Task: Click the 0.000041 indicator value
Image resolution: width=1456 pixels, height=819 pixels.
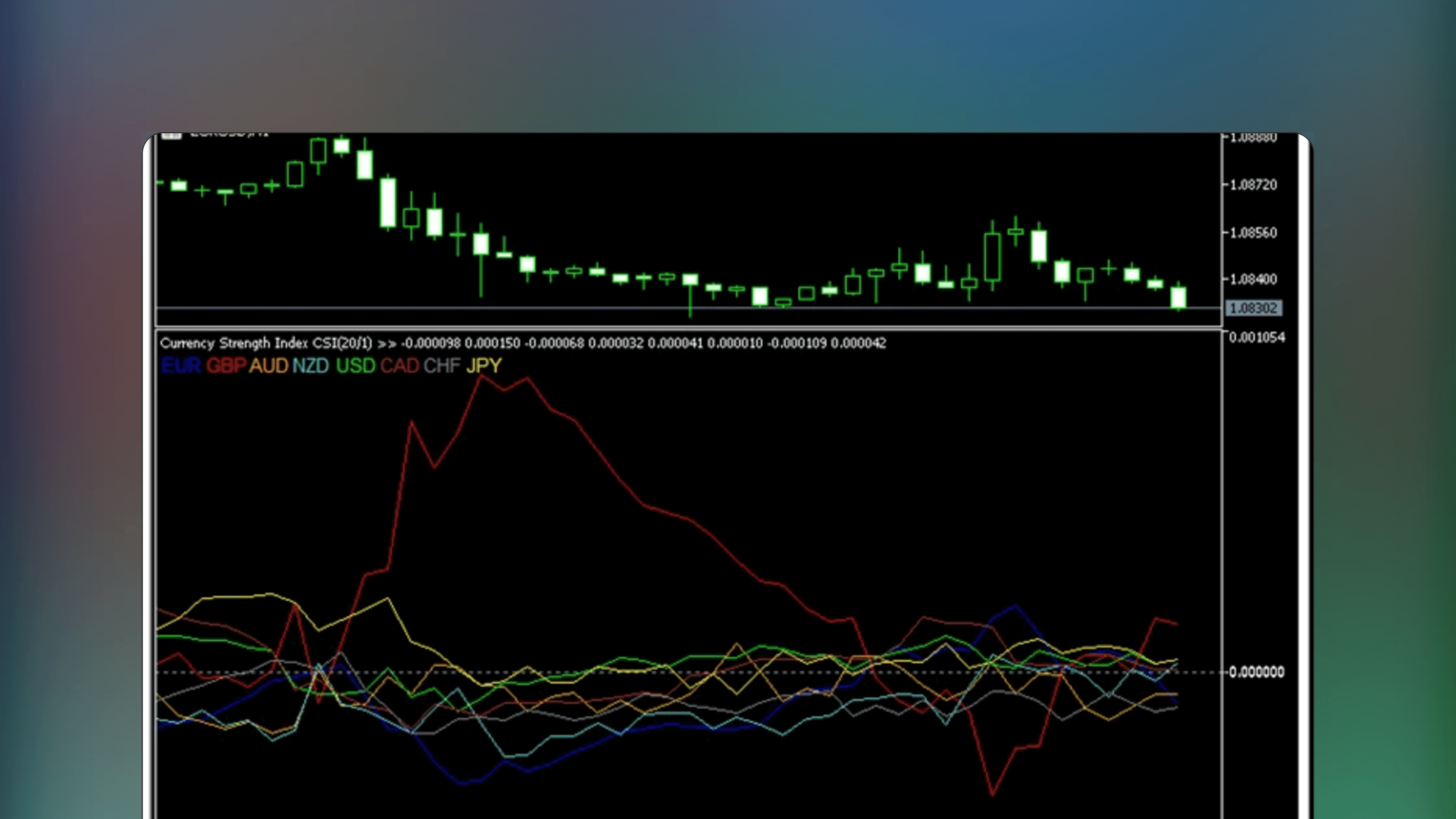Action: [x=675, y=343]
